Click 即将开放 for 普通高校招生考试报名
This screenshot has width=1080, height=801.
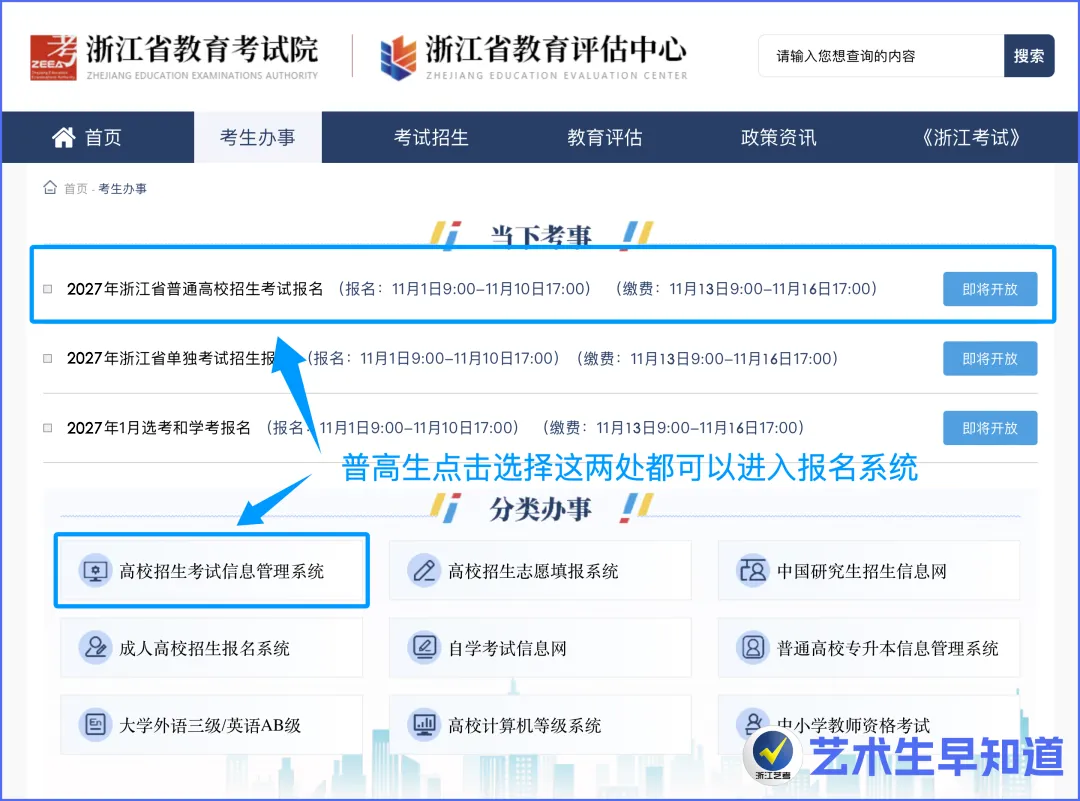coord(990,289)
